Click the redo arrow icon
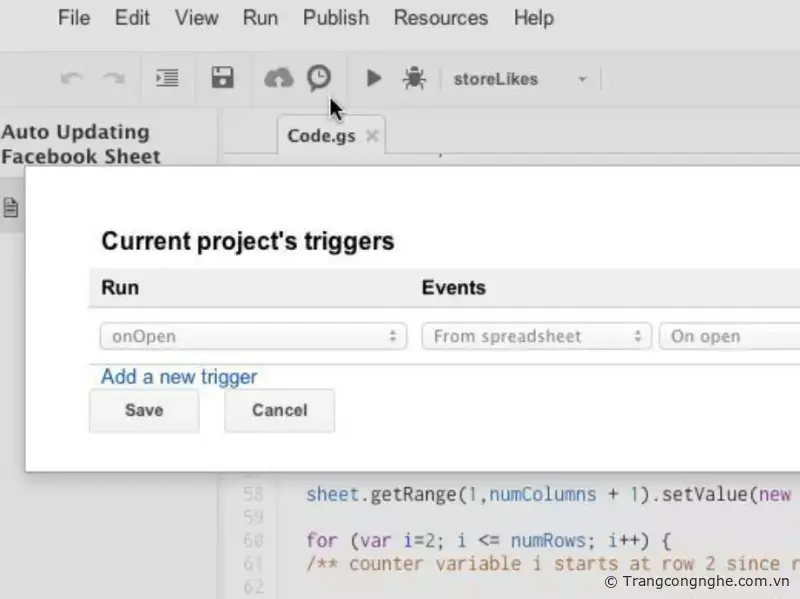Image resolution: width=800 pixels, height=599 pixels. coord(113,78)
